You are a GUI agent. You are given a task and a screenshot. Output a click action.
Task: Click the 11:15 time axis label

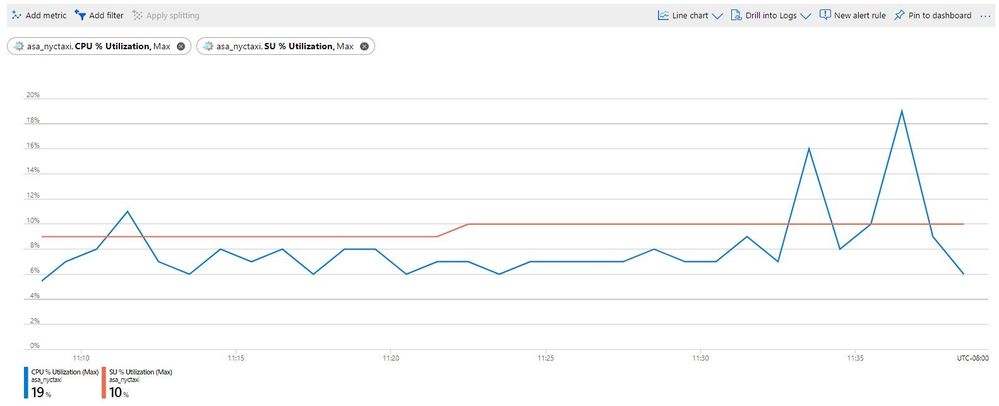click(x=236, y=359)
